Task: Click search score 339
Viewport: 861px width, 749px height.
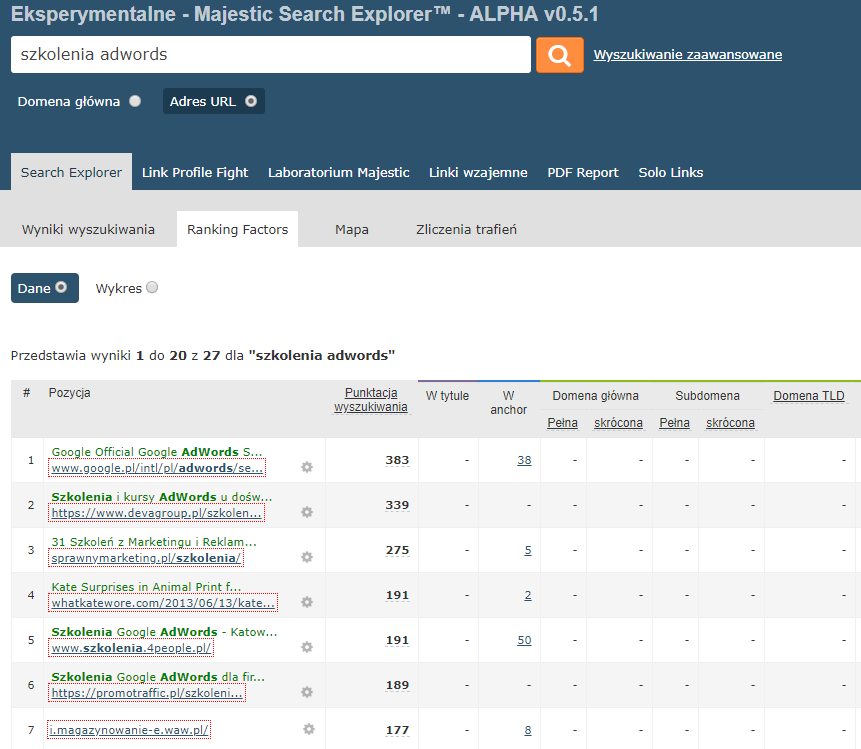Action: [x=397, y=505]
